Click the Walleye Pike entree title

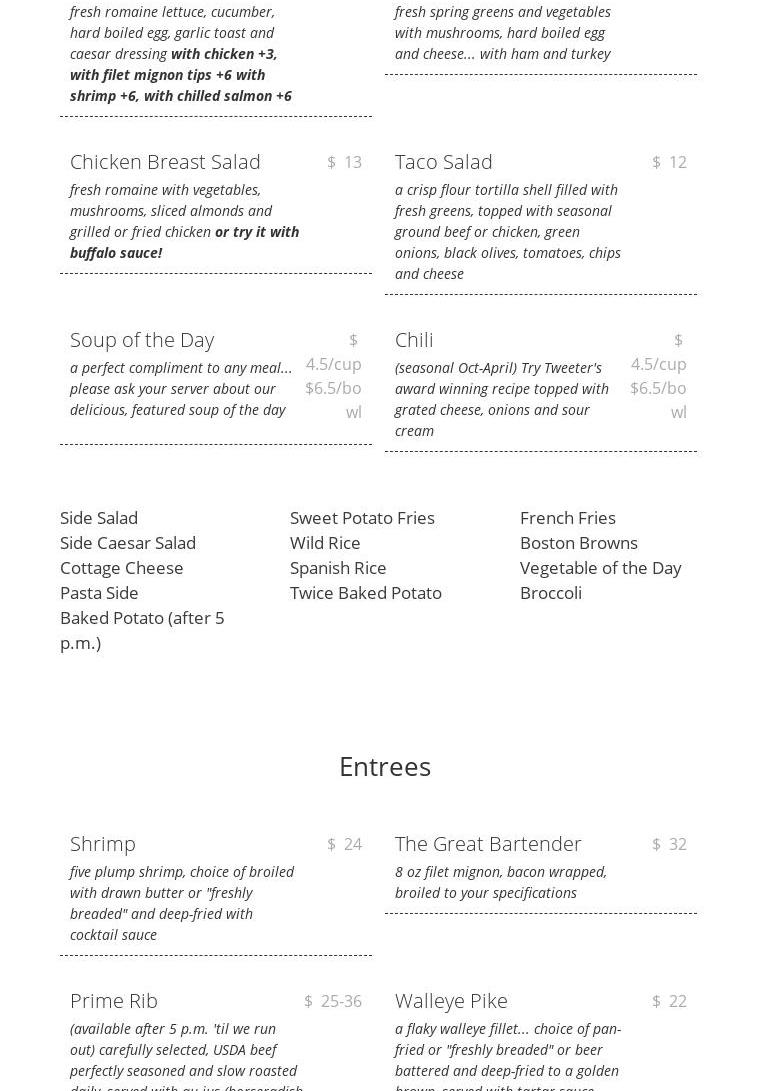click(451, 1001)
